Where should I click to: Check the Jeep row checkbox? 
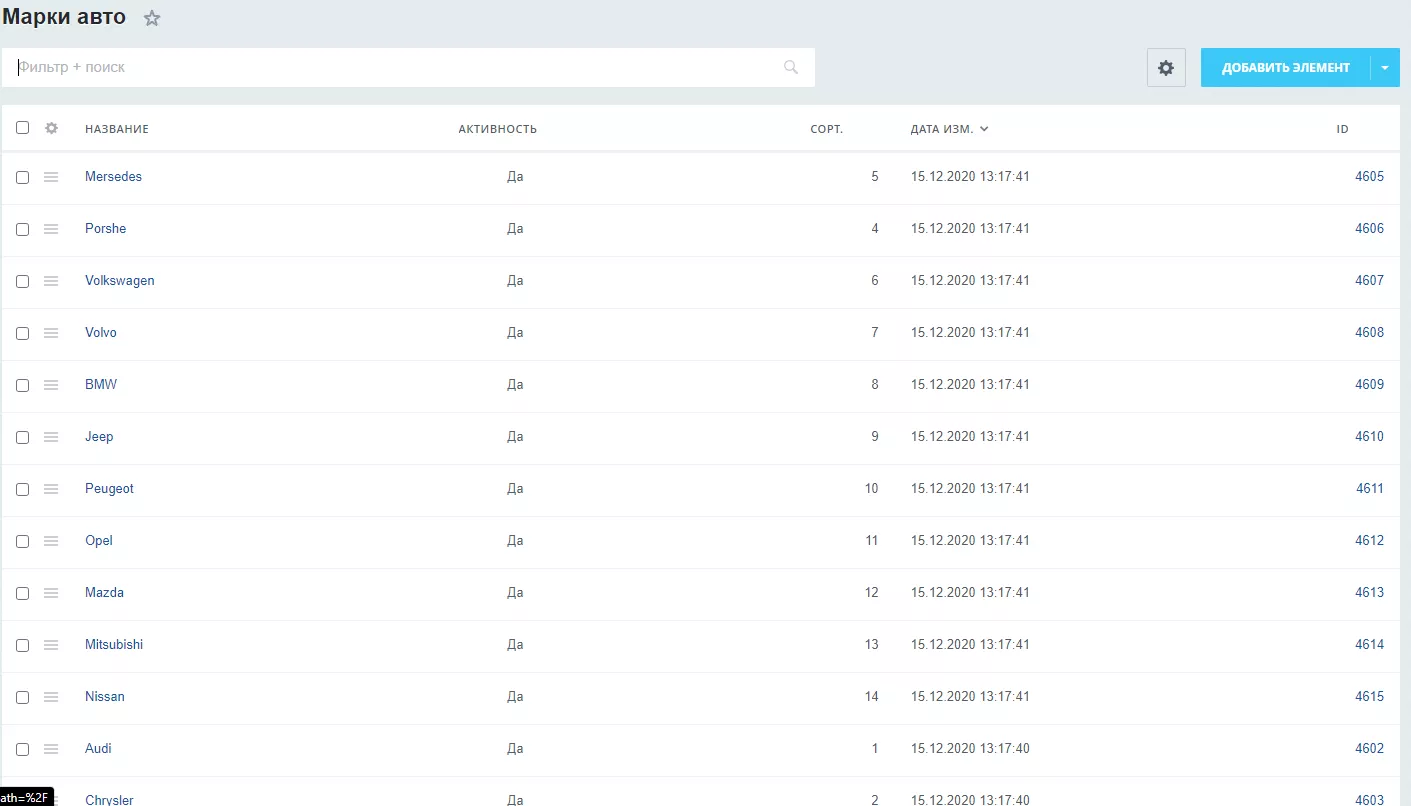point(22,437)
